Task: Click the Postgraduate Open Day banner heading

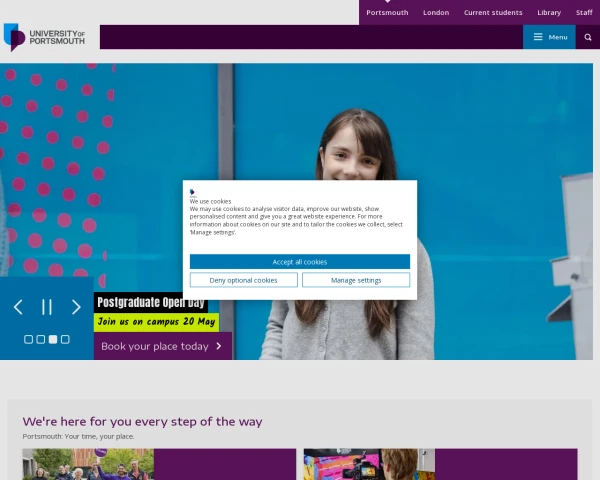Action: (150, 302)
